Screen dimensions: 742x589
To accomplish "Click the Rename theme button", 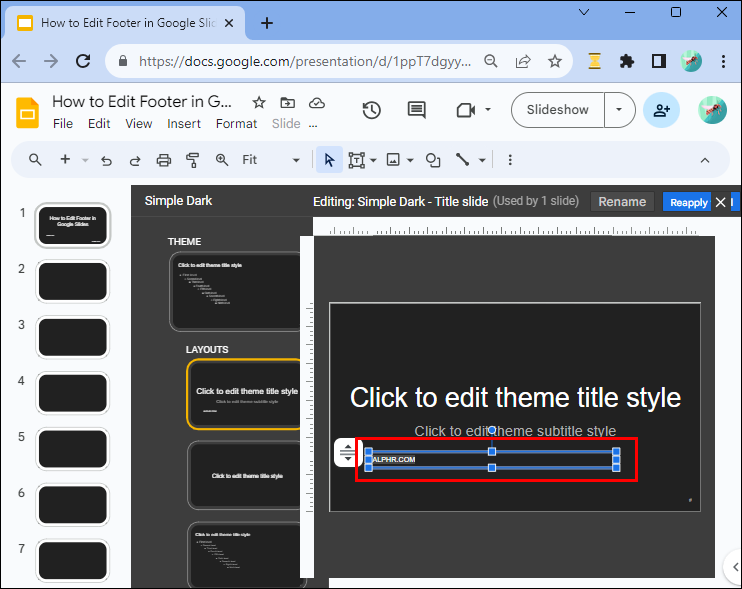I will (622, 202).
